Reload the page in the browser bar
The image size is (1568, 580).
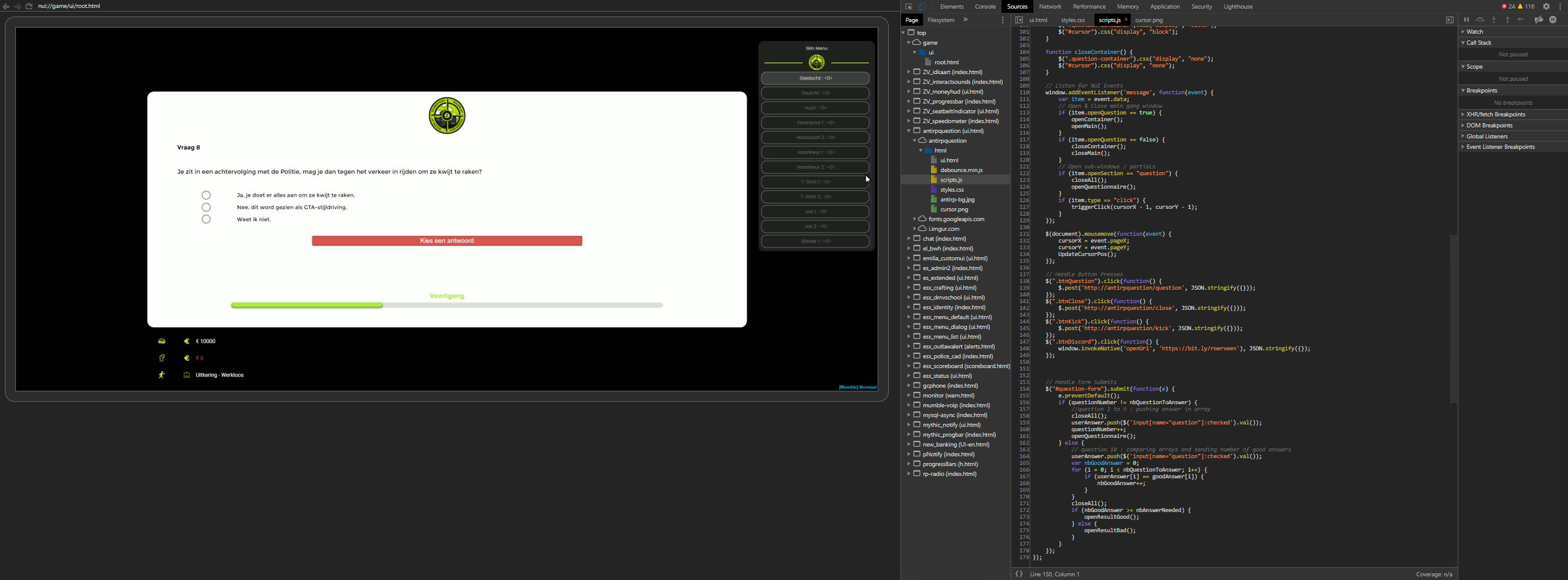click(x=29, y=6)
